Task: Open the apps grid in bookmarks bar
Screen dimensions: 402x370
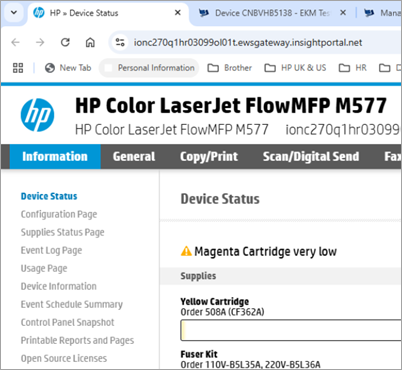Action: 18,68
